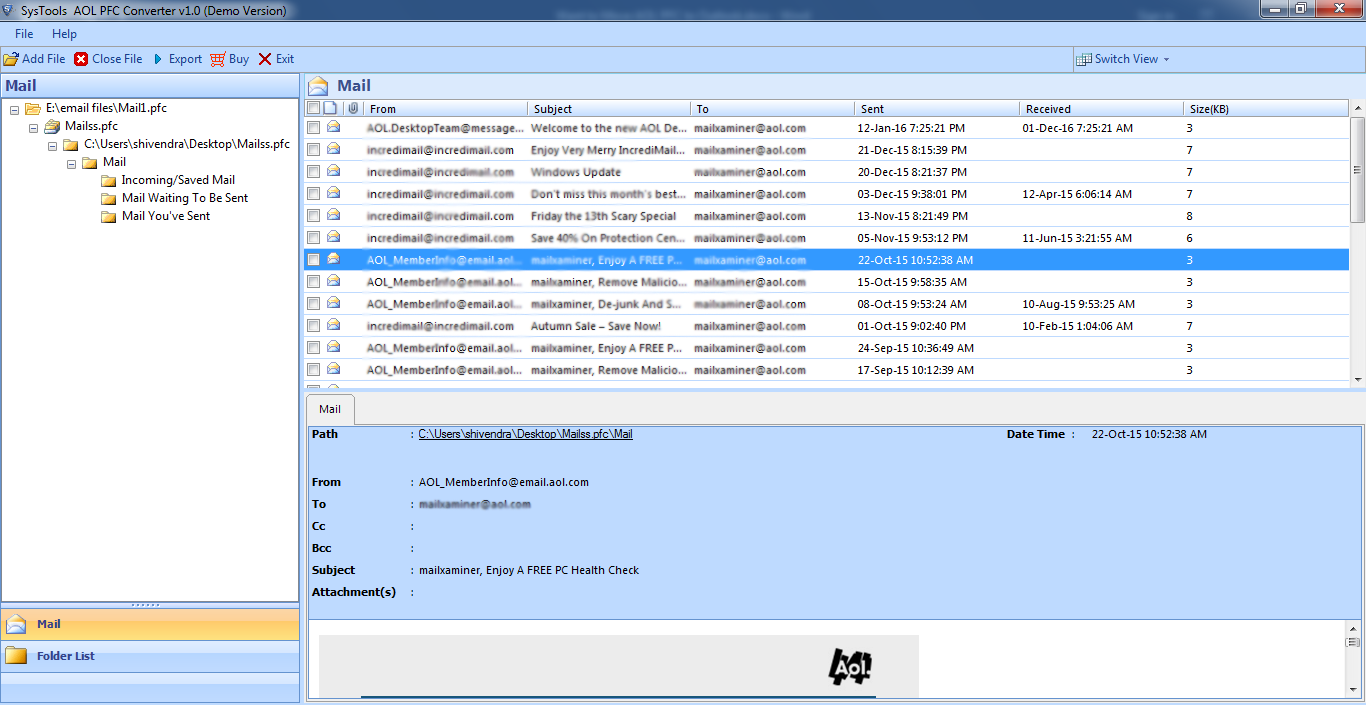This screenshot has height=705, width=1366.
Task: Click the AOL logo in message preview
Action: click(850, 667)
